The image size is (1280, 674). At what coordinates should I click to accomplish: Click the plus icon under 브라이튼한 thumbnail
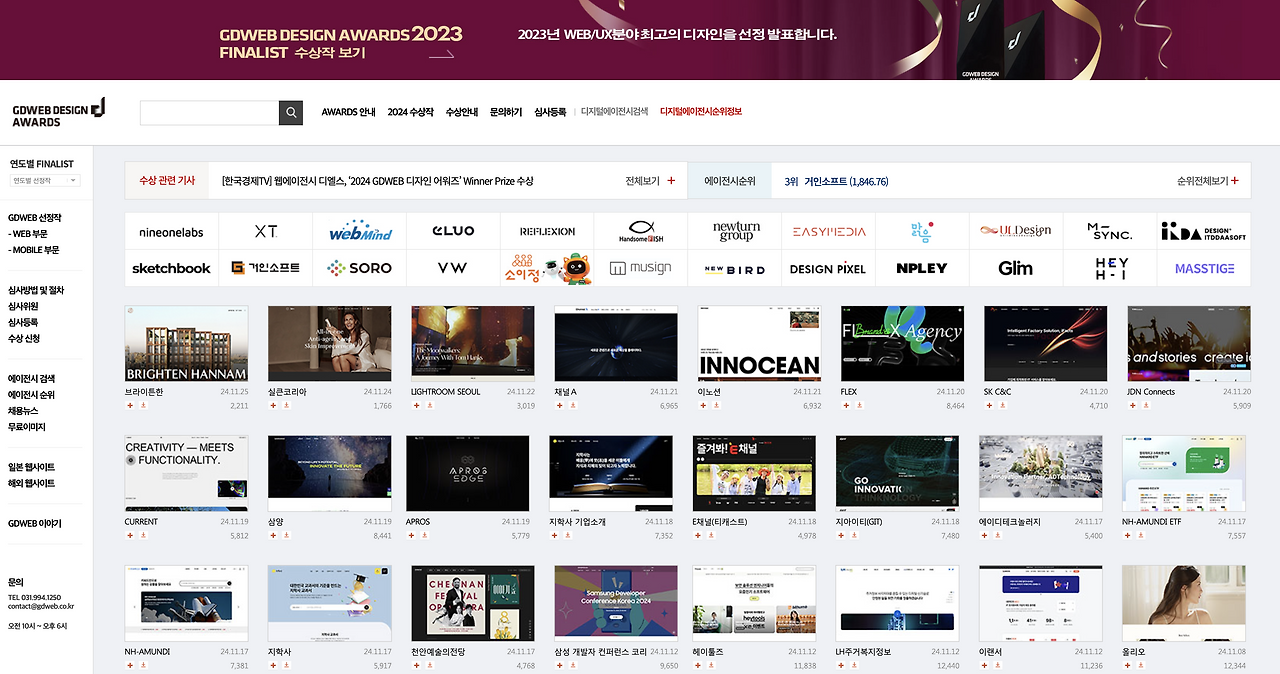129,405
